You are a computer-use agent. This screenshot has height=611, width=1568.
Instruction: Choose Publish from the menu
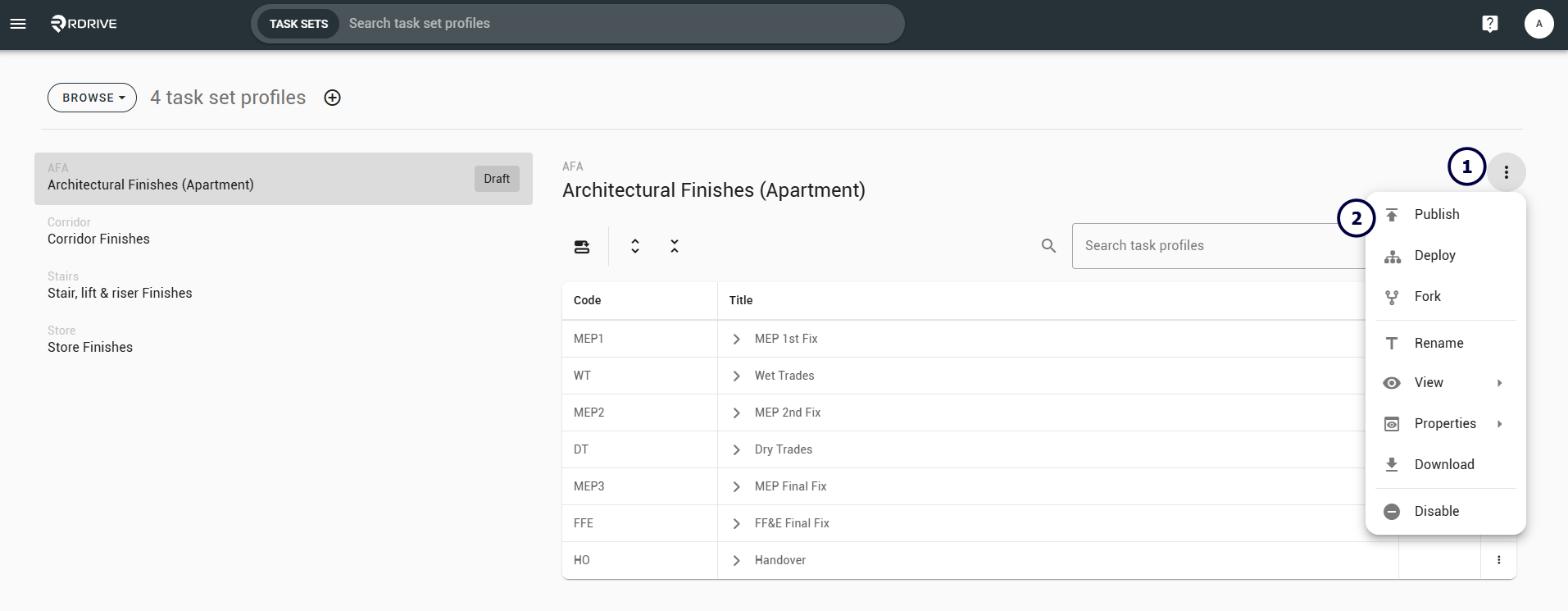coord(1445,214)
